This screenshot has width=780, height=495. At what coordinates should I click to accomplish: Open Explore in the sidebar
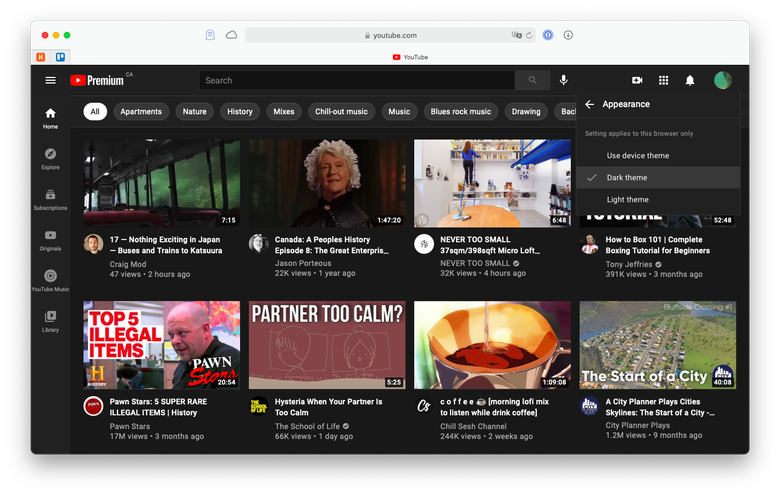[x=50, y=159]
